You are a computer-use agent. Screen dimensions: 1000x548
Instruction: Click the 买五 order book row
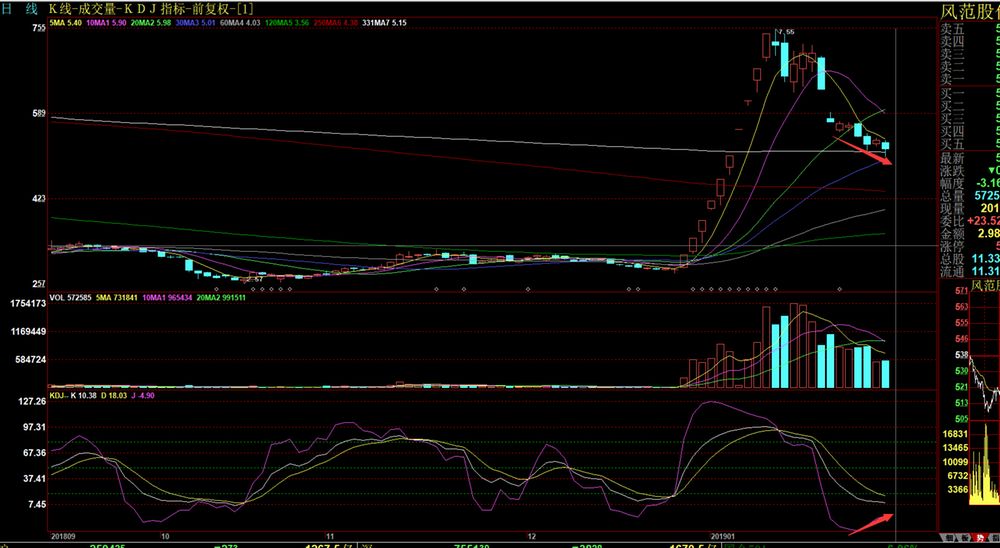[970, 144]
